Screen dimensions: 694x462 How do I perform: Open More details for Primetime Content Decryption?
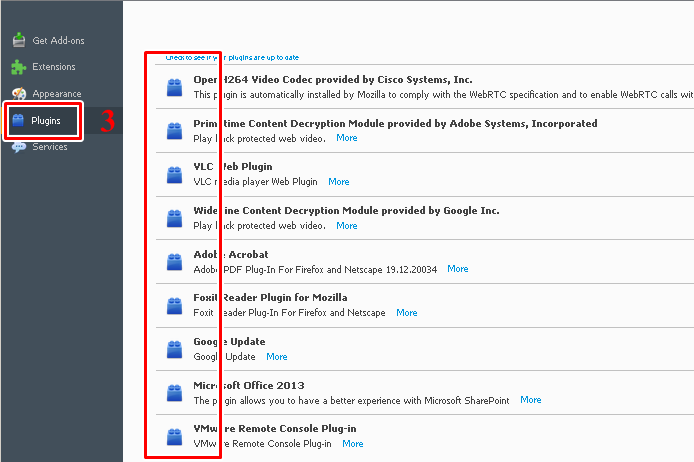[x=347, y=138]
